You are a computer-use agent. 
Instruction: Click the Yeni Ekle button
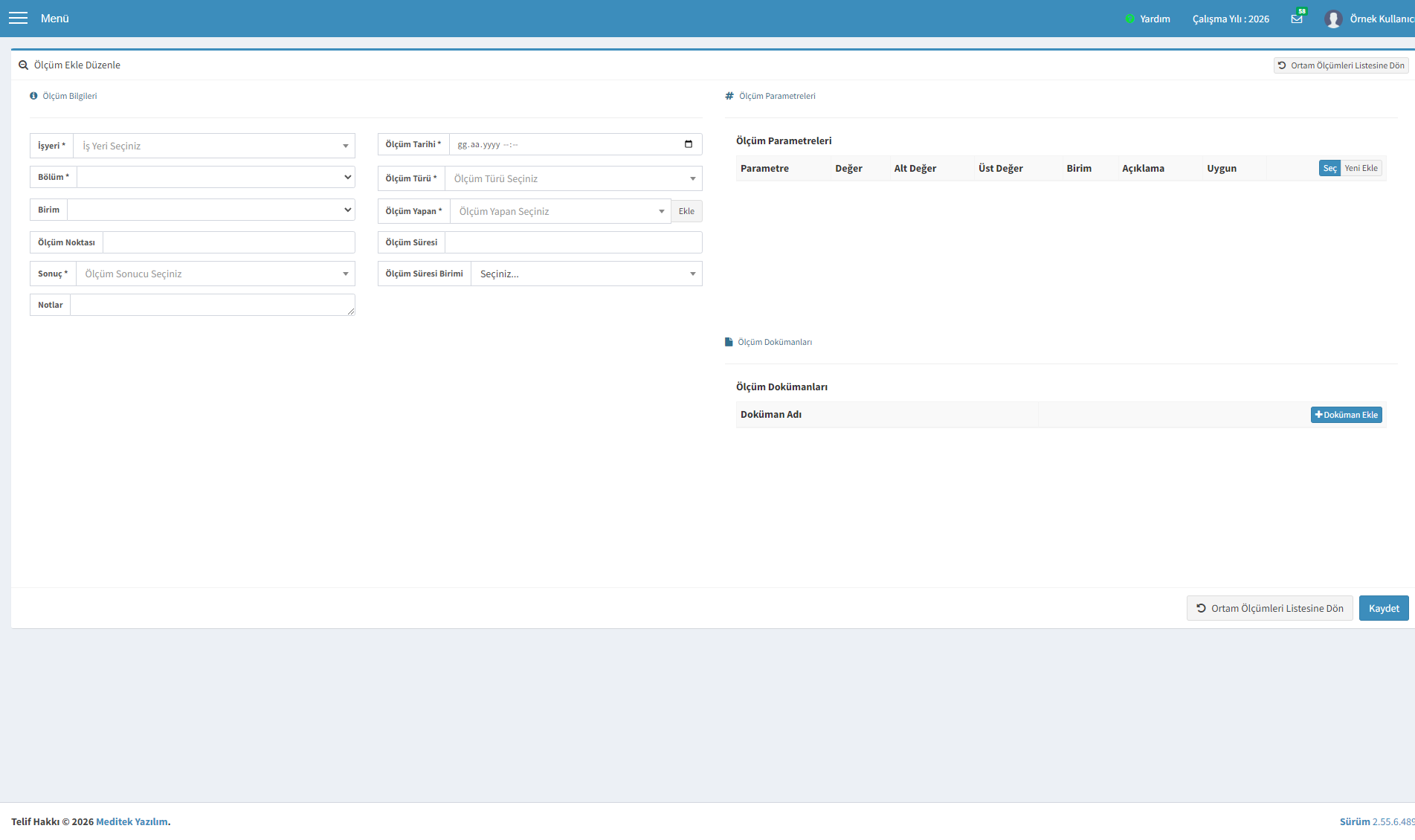click(1361, 168)
